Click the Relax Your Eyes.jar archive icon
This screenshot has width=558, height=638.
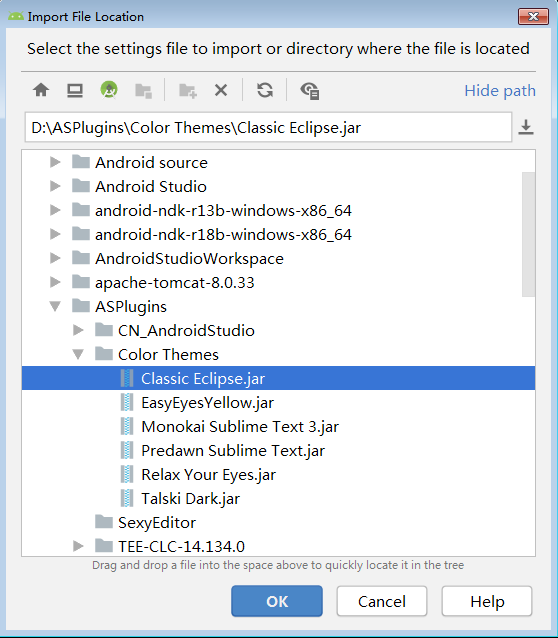127,474
